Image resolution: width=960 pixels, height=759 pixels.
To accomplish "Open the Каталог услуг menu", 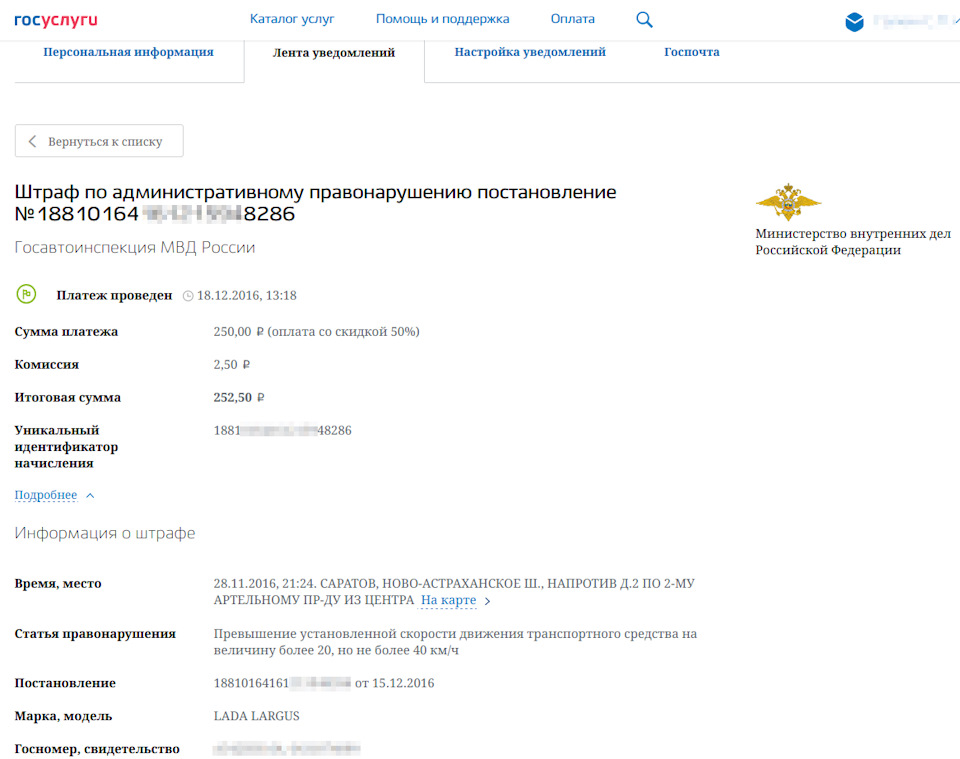I will 292,19.
